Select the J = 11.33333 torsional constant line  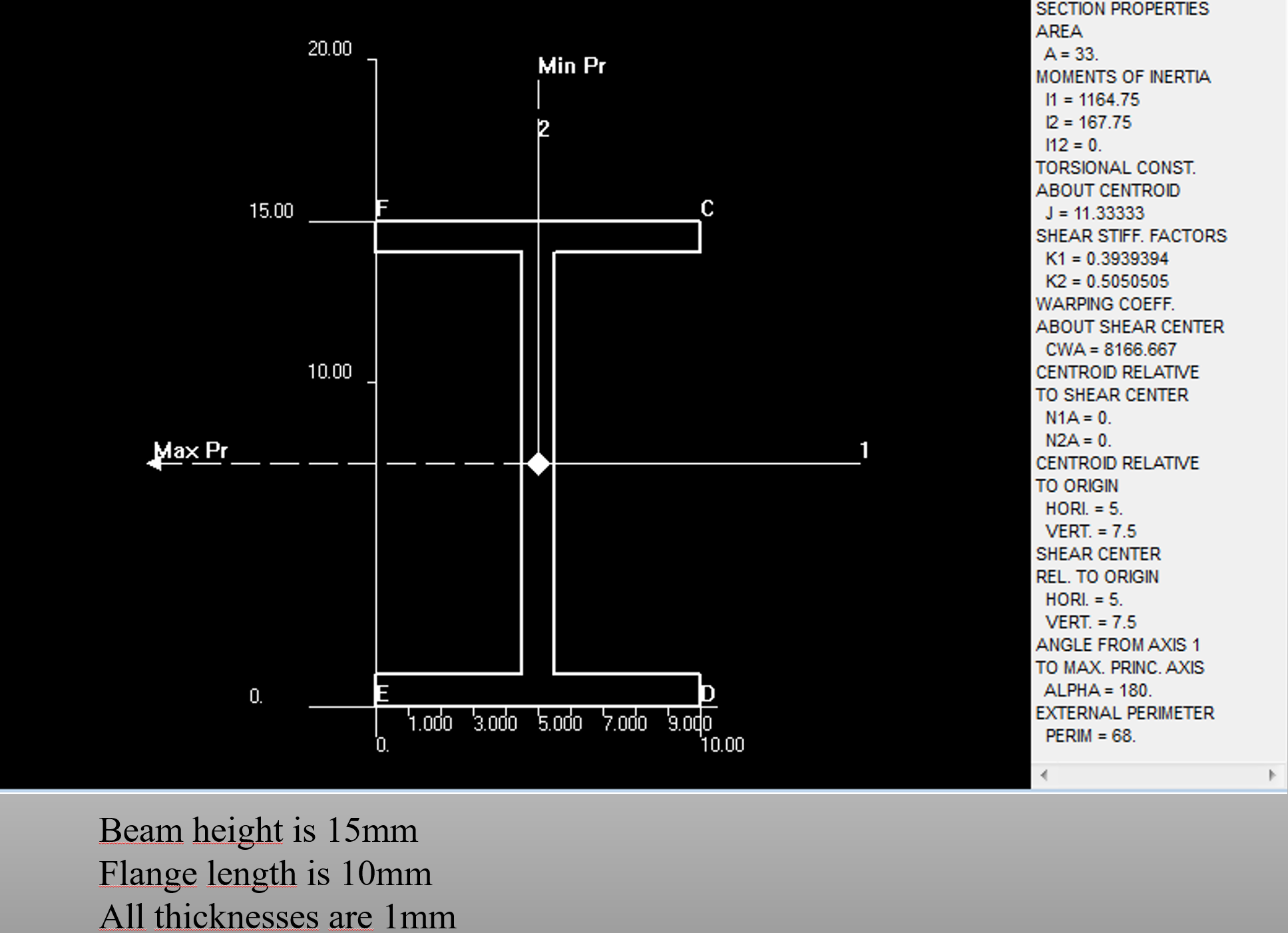[x=1094, y=213]
